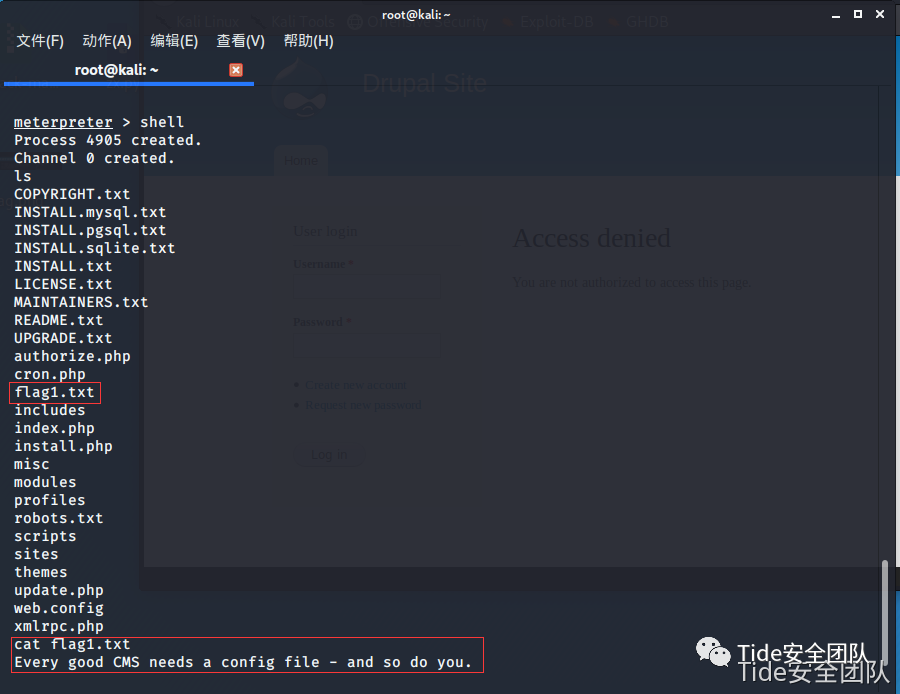Click the cron.php entry

(50, 374)
